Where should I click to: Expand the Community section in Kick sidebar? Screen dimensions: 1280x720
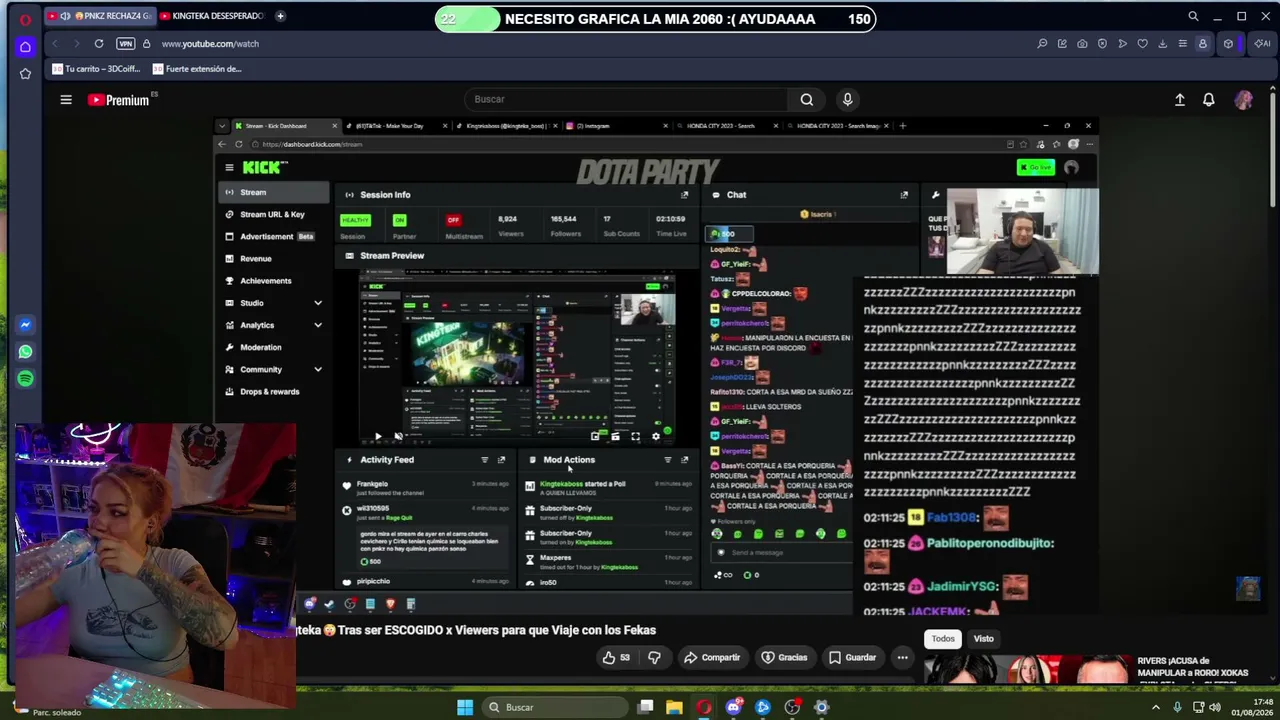(318, 370)
